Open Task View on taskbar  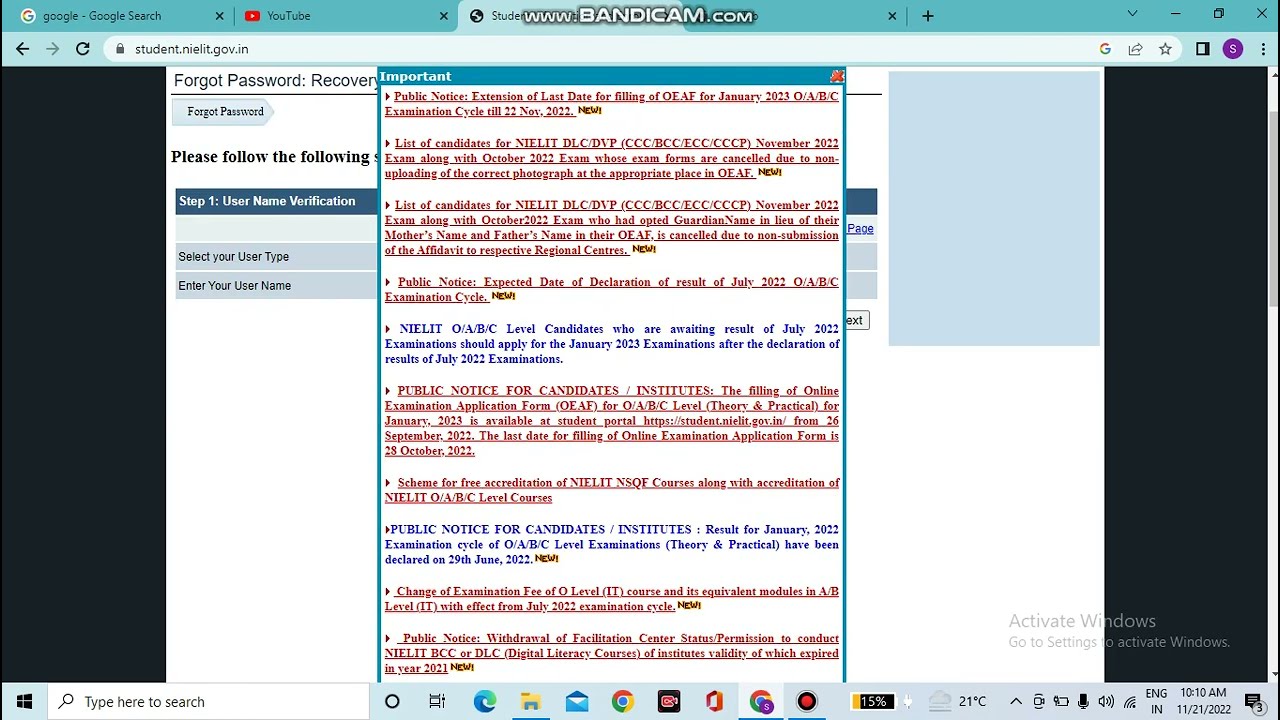pos(437,702)
